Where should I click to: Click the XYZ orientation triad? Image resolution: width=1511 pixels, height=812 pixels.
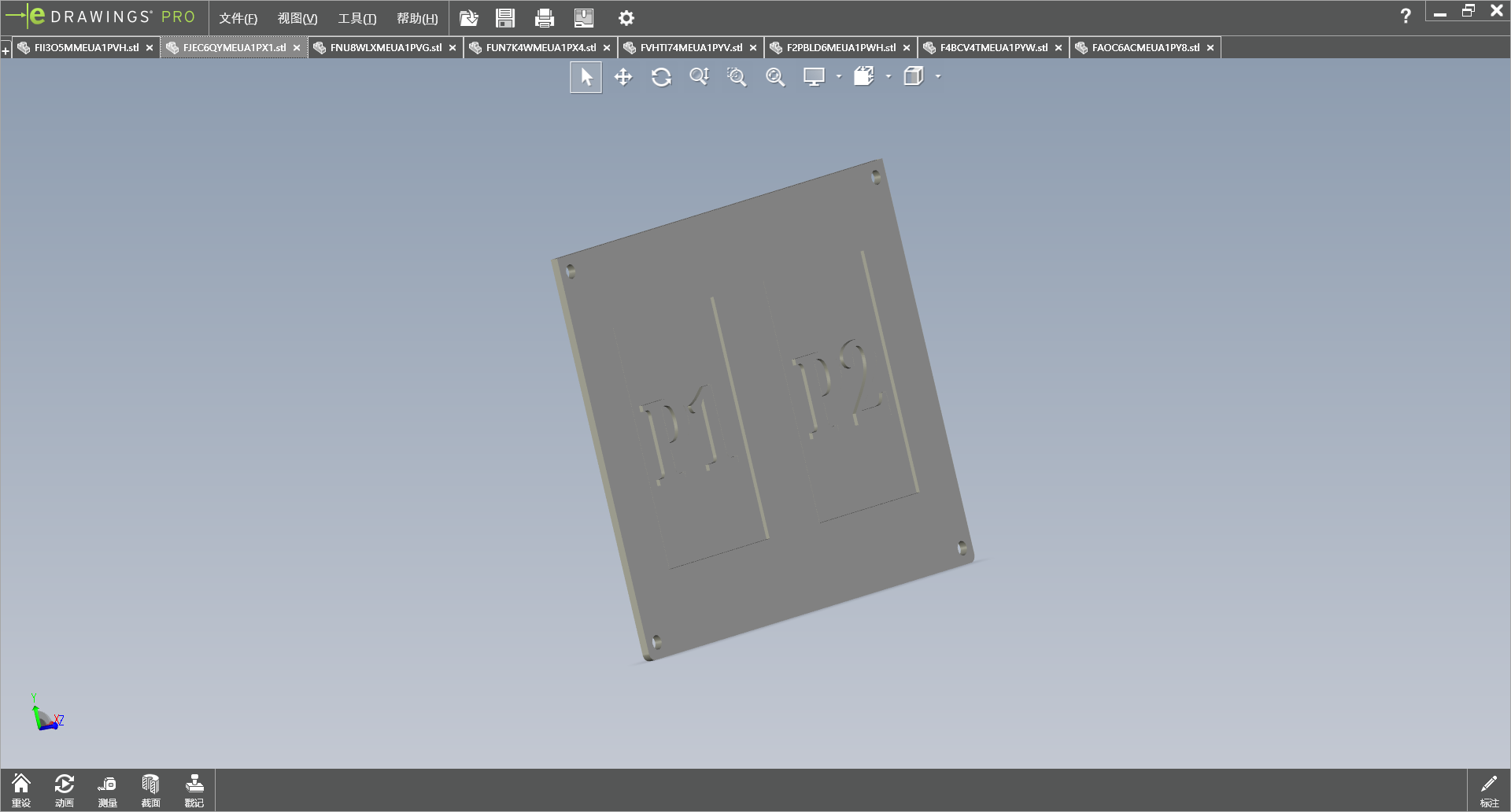pos(46,713)
